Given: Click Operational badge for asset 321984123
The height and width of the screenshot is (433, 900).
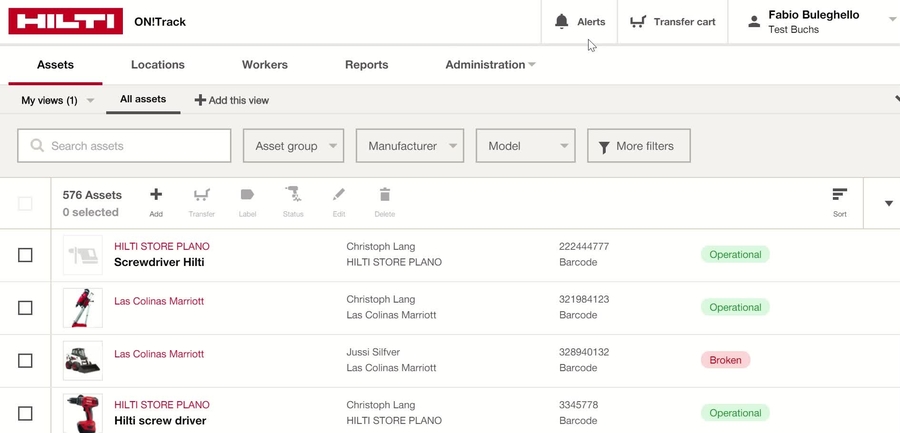Looking at the screenshot, I should pyautogui.click(x=735, y=307).
